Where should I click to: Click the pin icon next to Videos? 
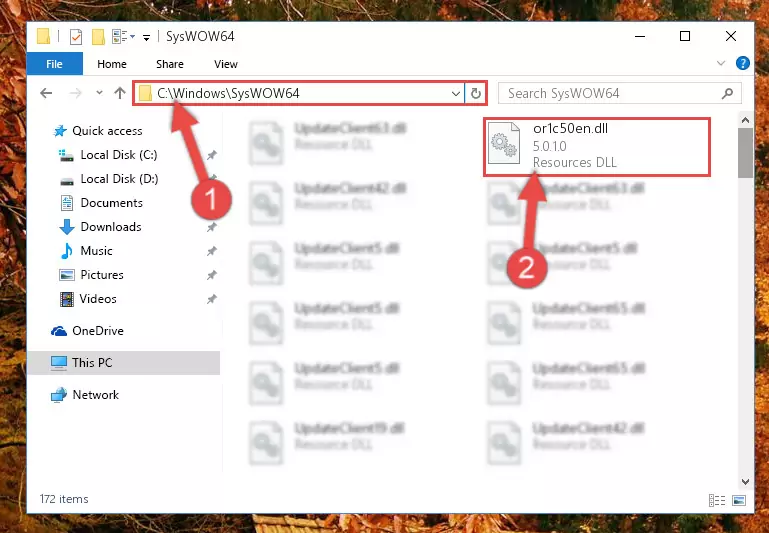coord(211,300)
